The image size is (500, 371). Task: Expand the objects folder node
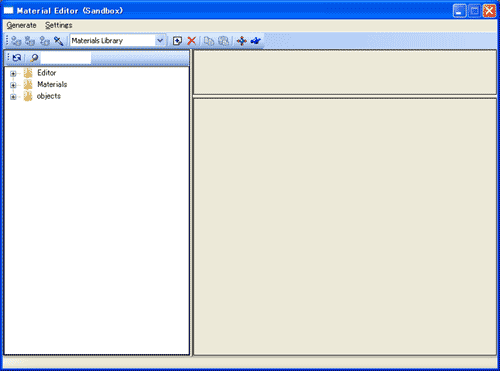pyautogui.click(x=13, y=97)
